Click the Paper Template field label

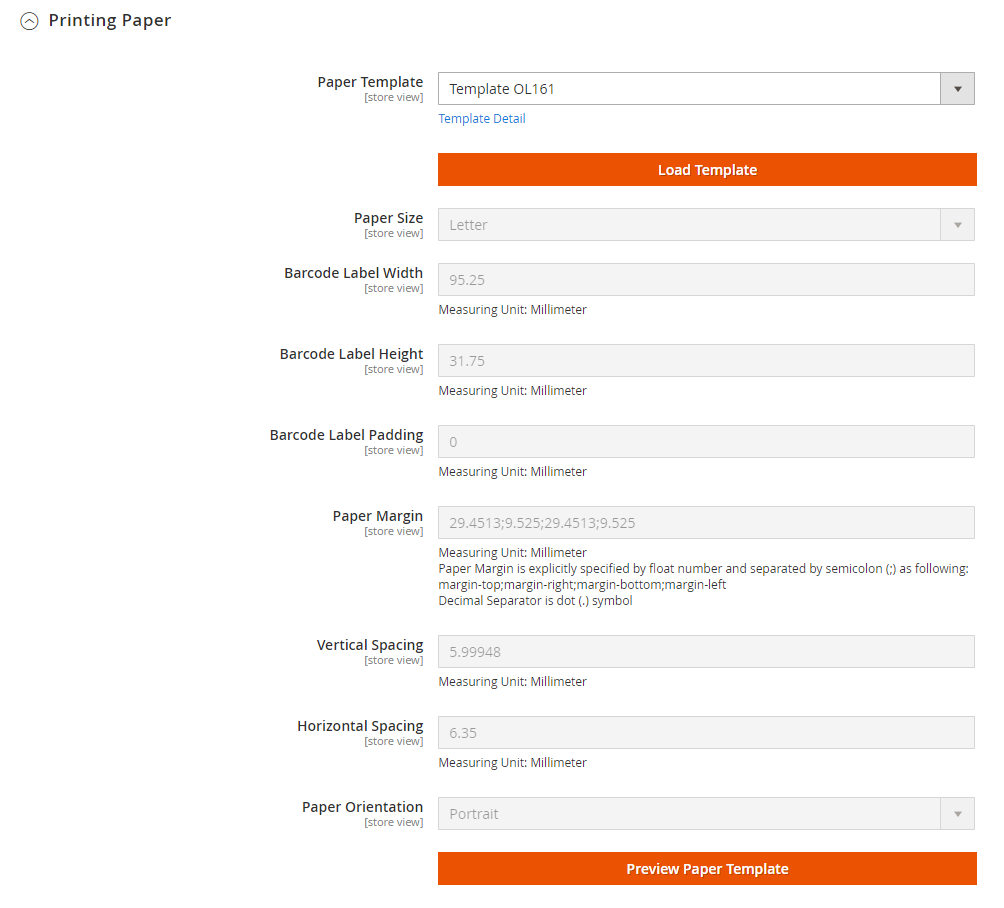point(370,82)
